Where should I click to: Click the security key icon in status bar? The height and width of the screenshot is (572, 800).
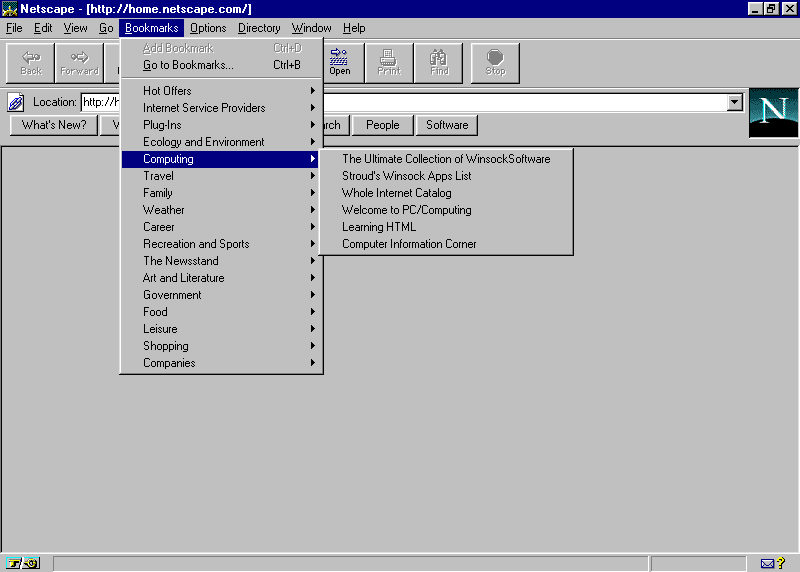tap(23, 563)
